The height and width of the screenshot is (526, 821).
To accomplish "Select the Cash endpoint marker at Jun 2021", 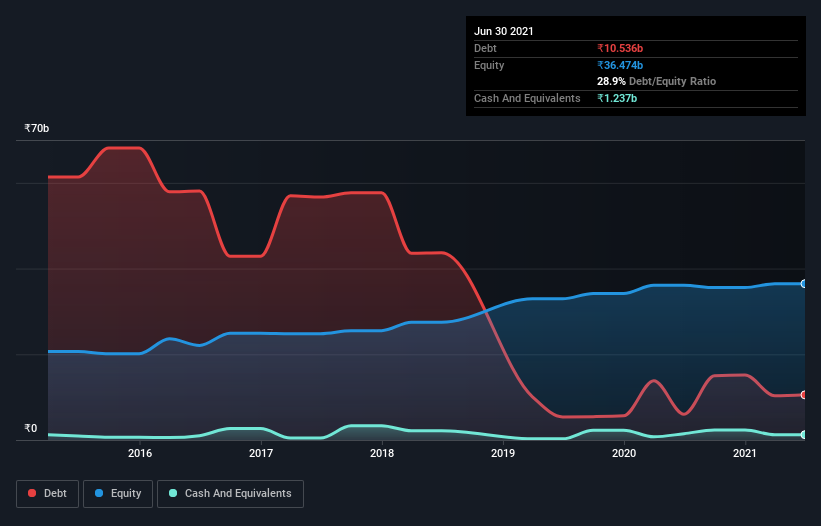I will pos(804,434).
